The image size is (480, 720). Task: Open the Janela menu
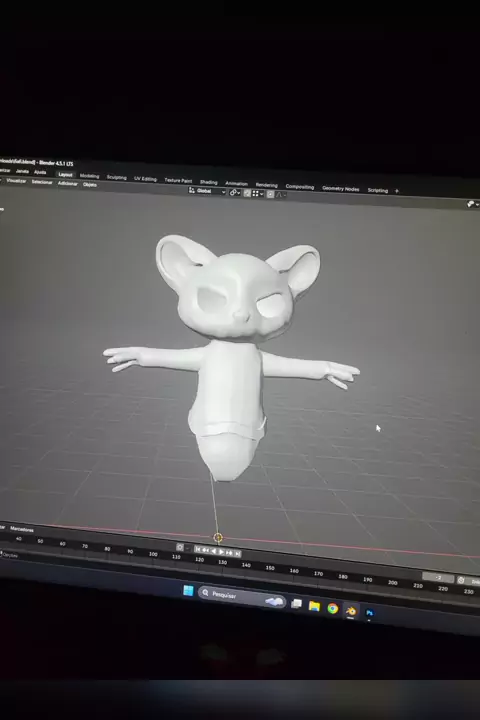click(x=22, y=171)
